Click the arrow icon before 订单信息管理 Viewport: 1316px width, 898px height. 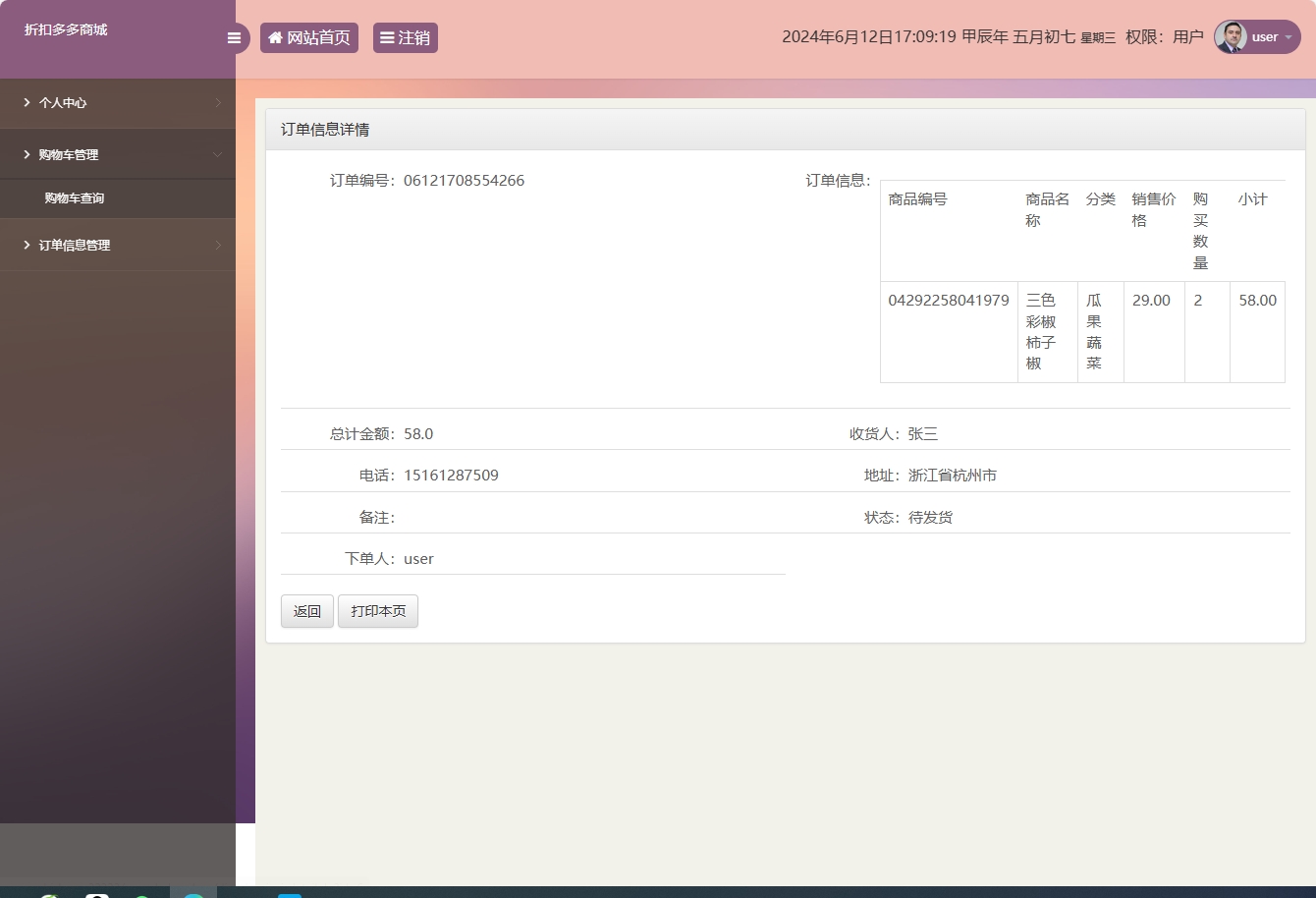click(27, 245)
